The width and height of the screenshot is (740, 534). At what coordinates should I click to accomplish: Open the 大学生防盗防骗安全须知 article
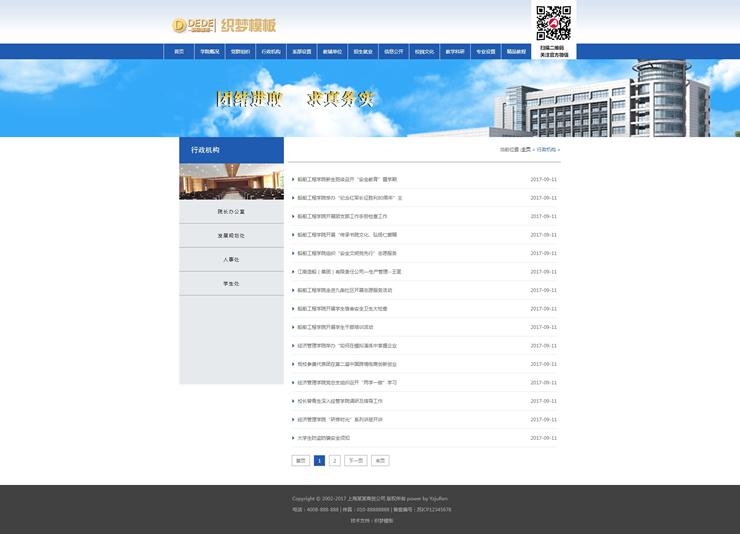tap(323, 438)
